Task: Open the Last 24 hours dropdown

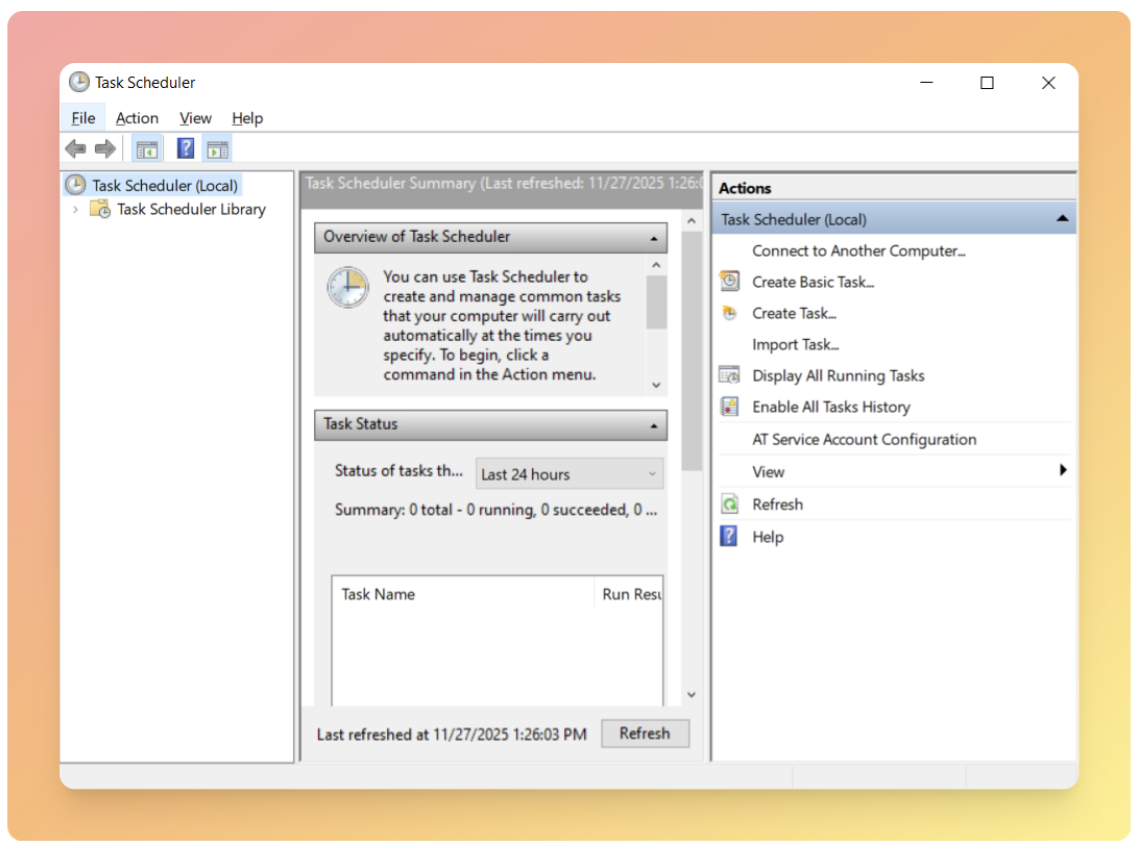Action: 569,474
